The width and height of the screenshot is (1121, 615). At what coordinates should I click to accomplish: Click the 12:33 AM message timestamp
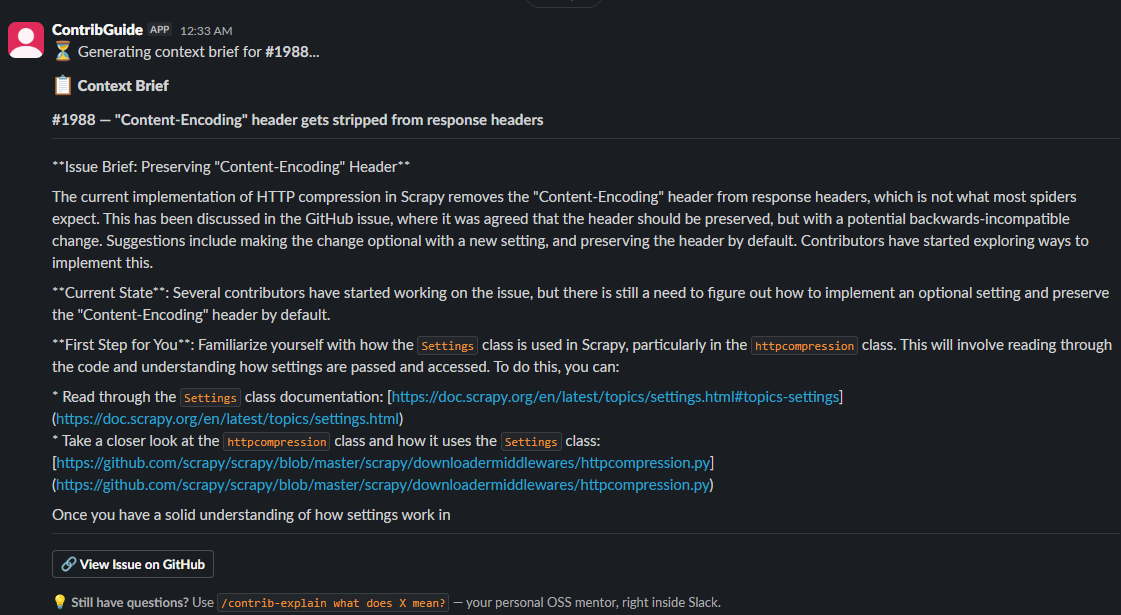click(206, 31)
